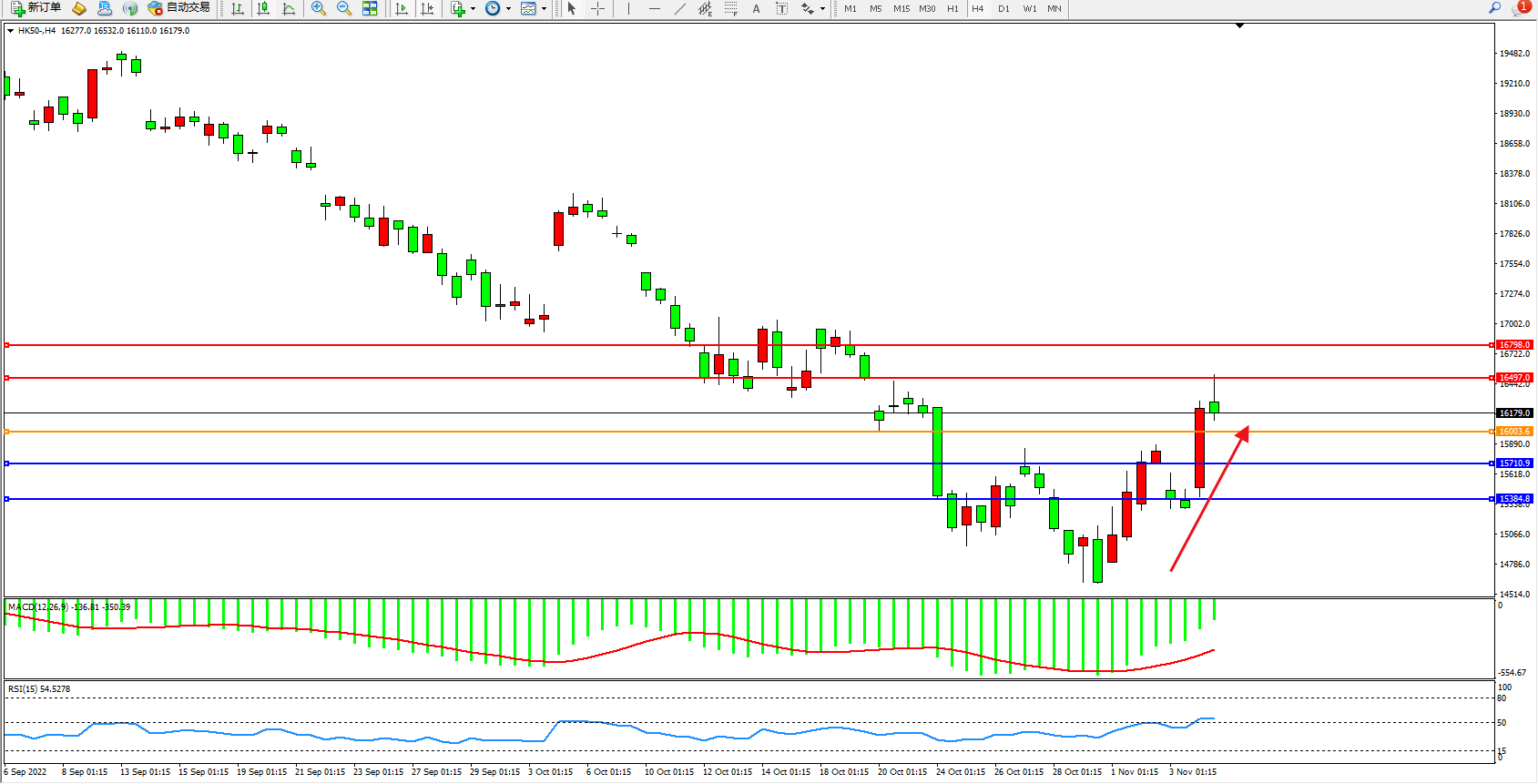Viewport: 1538px width, 784px height.
Task: Toggle the AutoTrading (自动交易) button
Action: pos(179,8)
